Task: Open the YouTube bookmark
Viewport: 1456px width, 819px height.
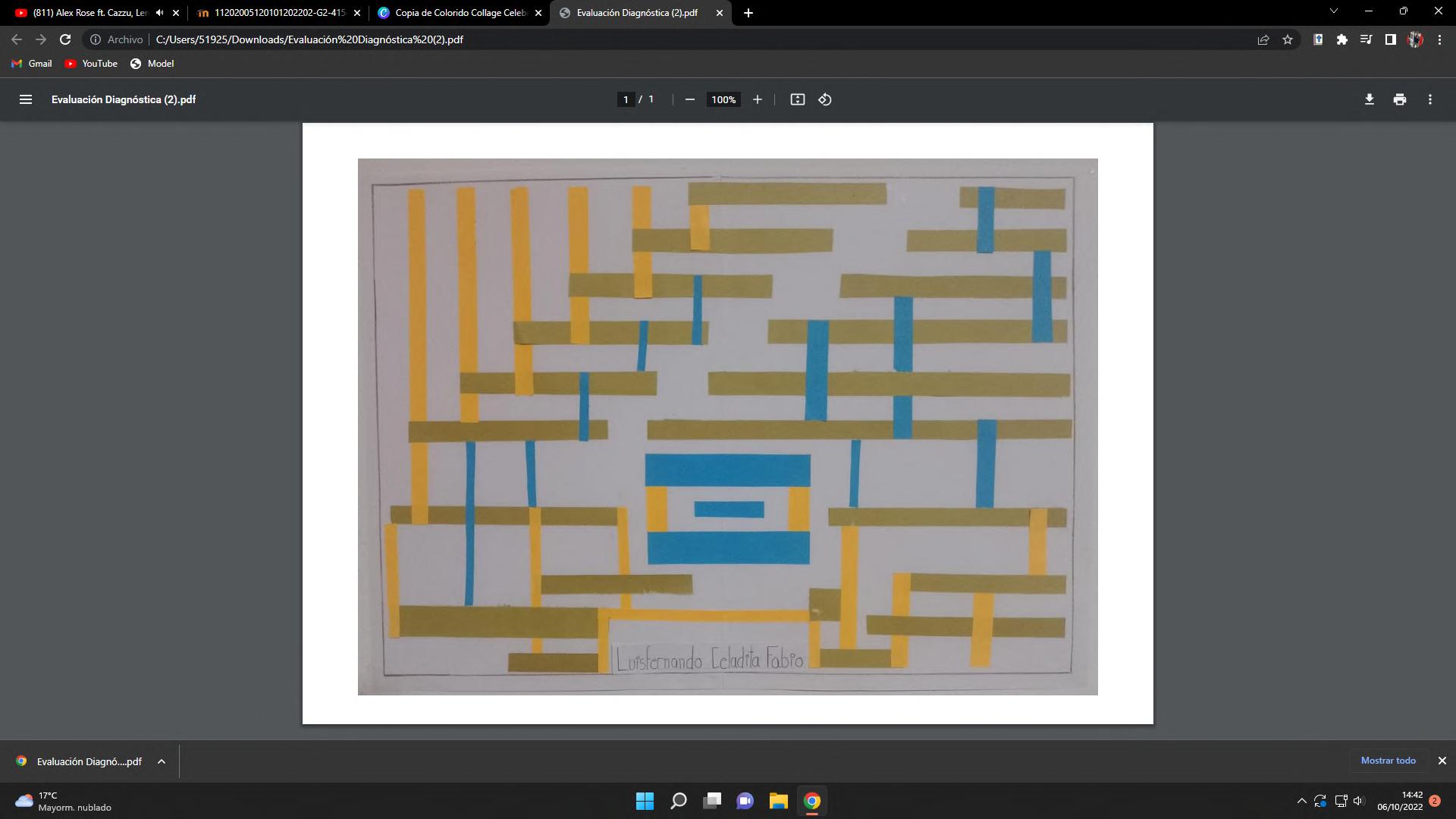Action: pyautogui.click(x=91, y=64)
